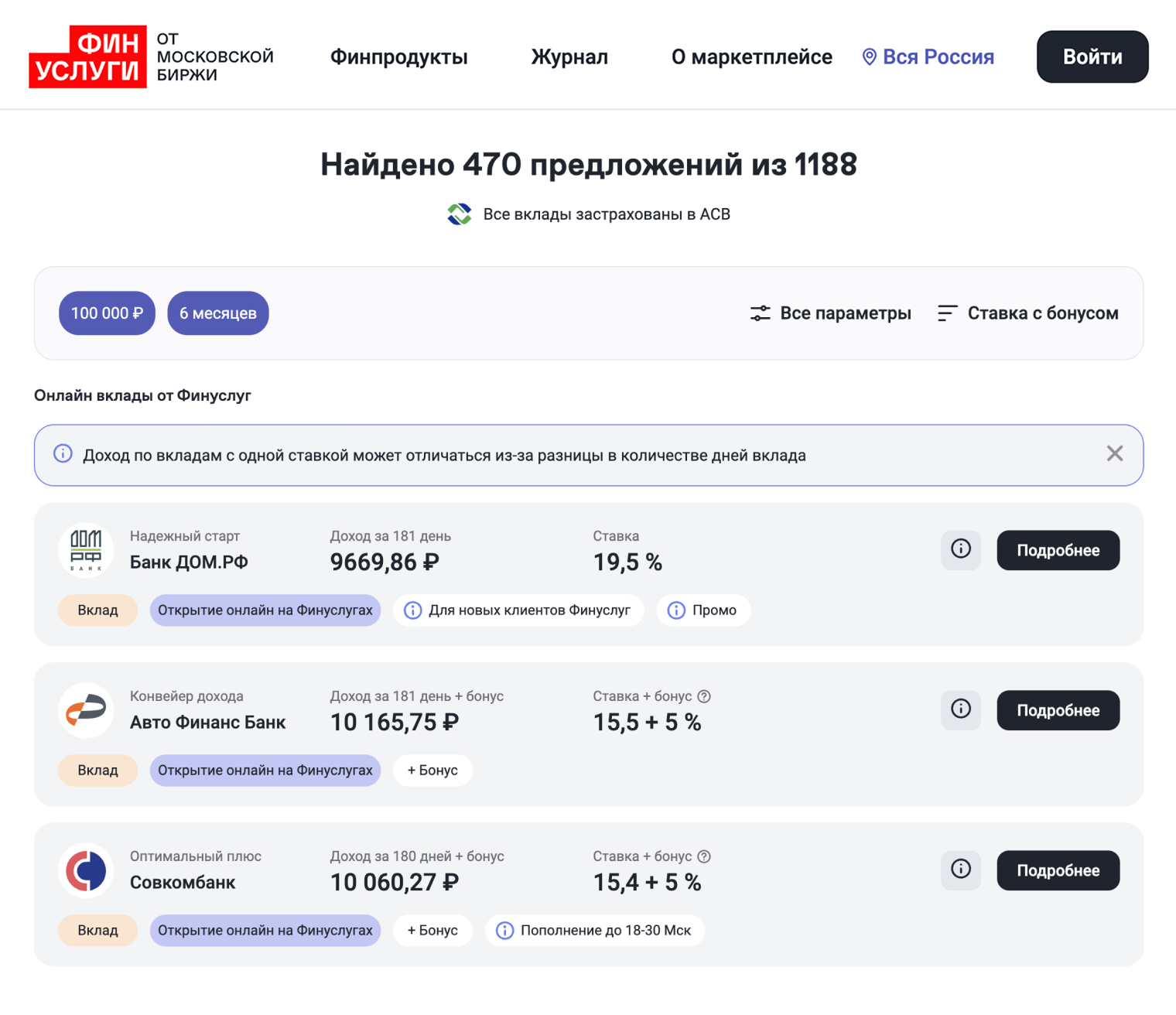The width and height of the screenshot is (1176, 1015).
Task: Open info icon for Авто Финанс Банк deposit
Action: click(961, 709)
